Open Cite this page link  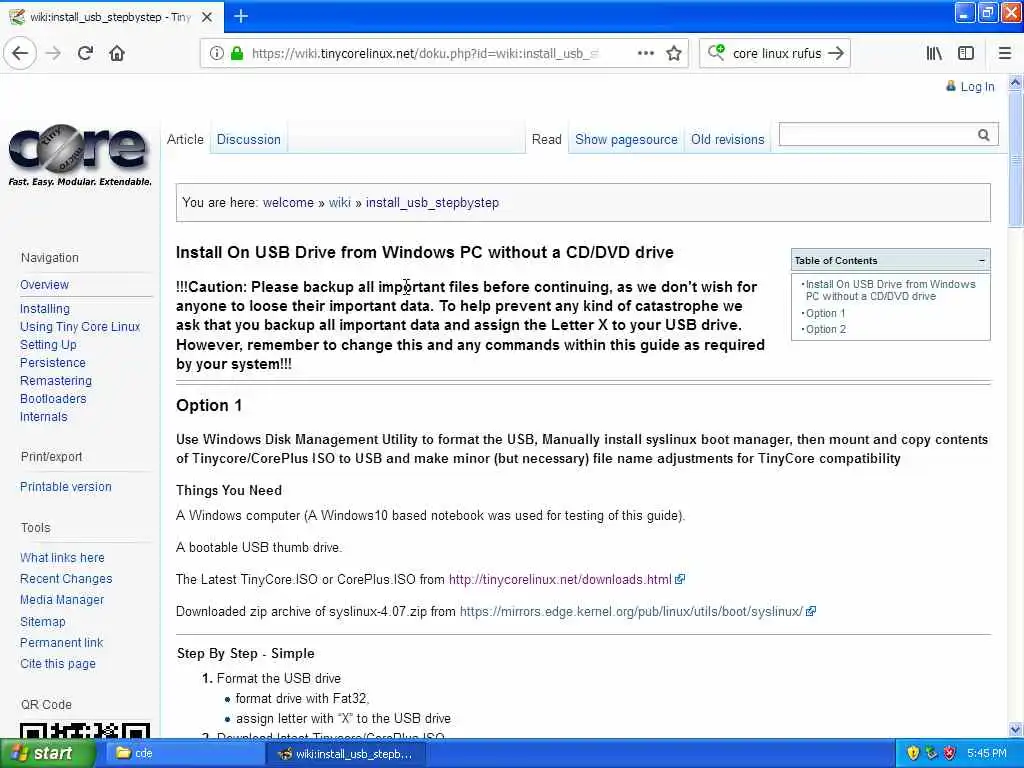click(x=57, y=664)
